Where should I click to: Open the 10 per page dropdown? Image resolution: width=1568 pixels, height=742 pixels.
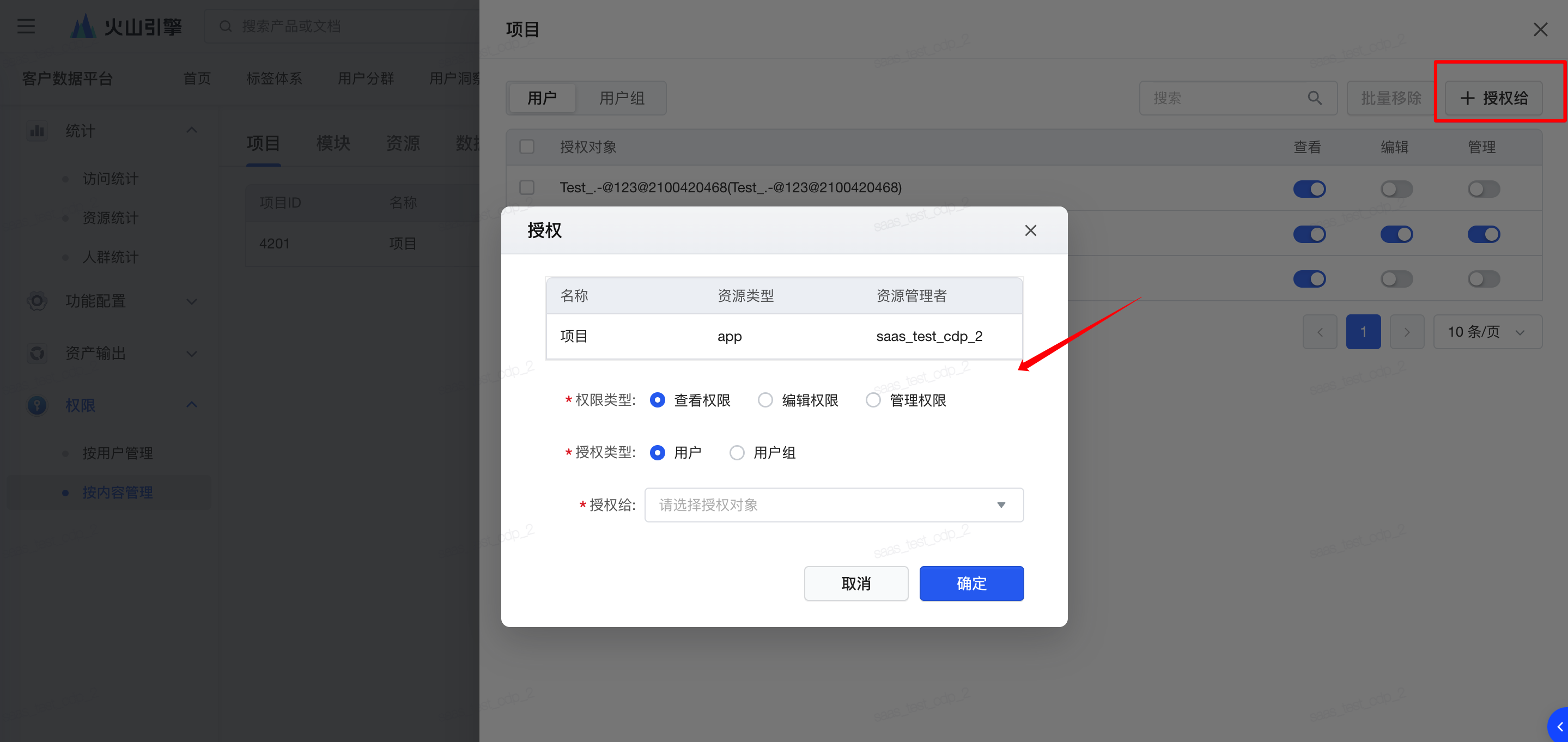coord(1487,332)
